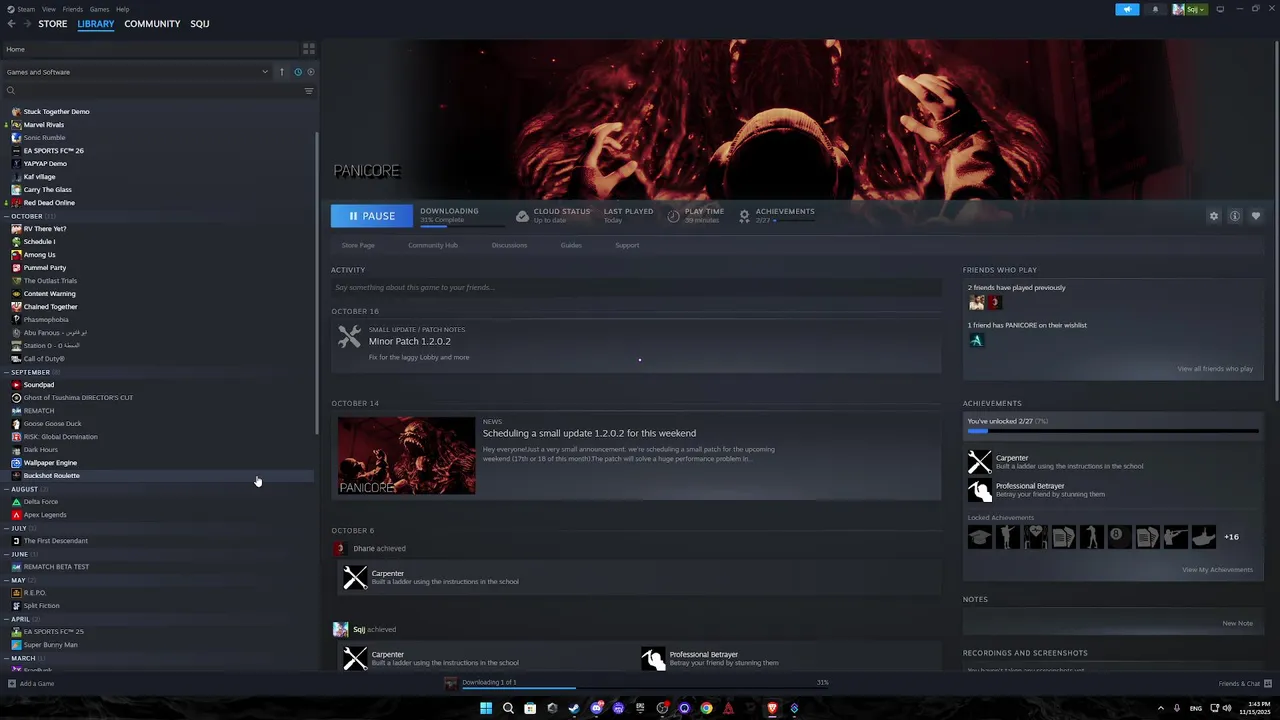Open the Support link

[627, 245]
